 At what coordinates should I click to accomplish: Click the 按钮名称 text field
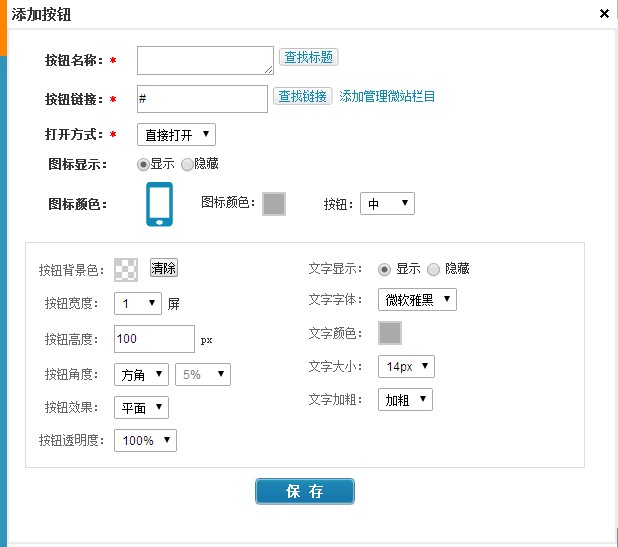(x=205, y=60)
